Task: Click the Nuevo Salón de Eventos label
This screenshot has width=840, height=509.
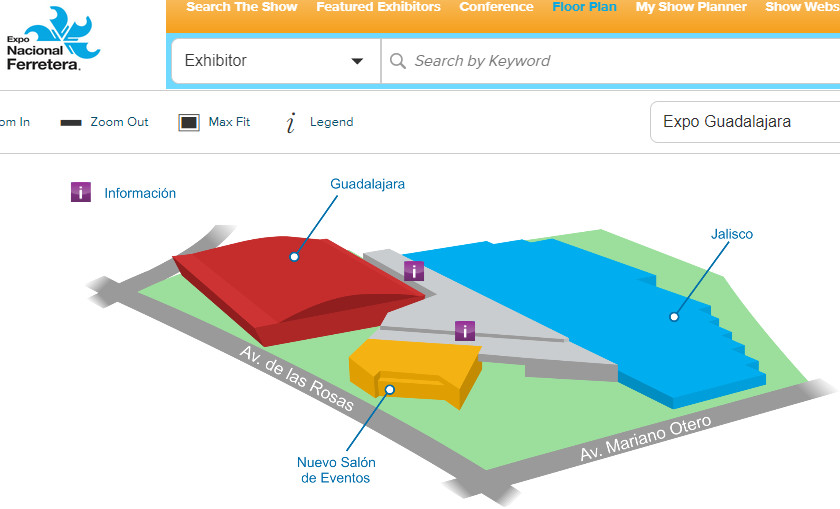Action: pos(335,470)
